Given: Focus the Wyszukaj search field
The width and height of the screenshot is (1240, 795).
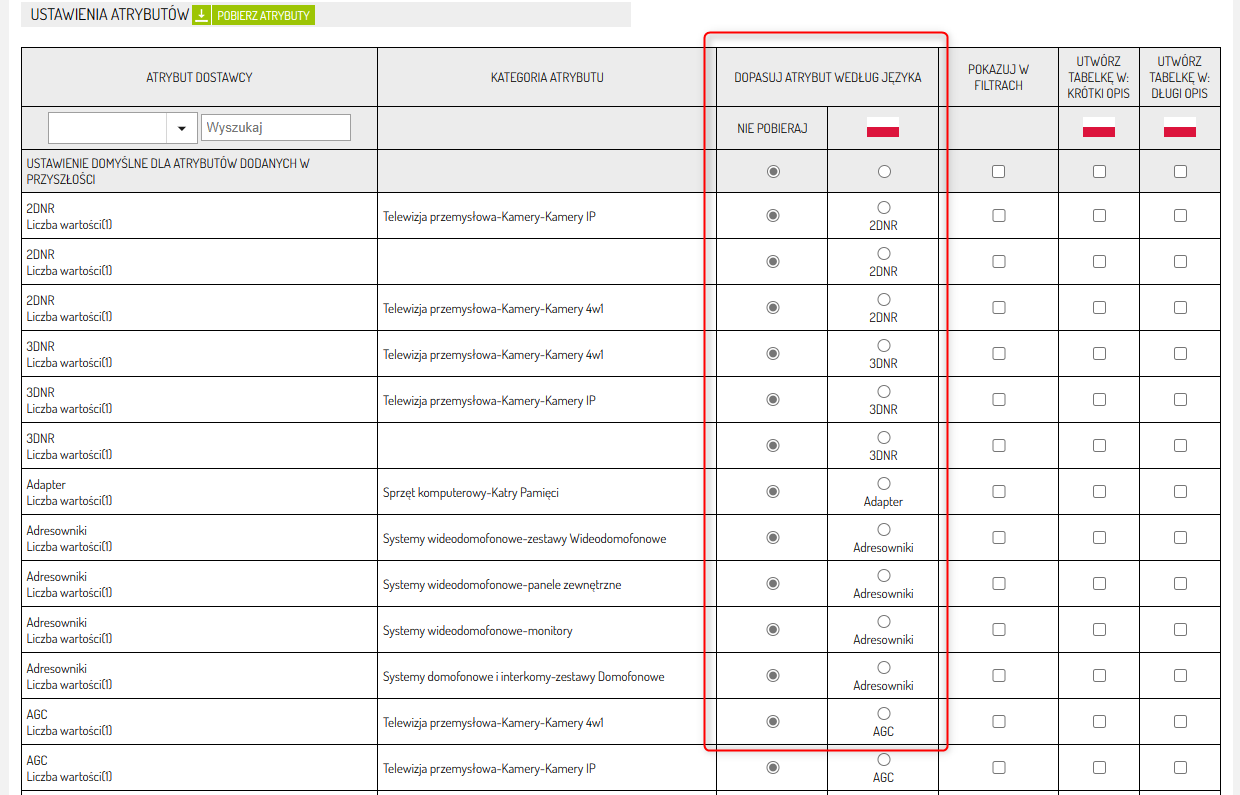Looking at the screenshot, I should pos(276,128).
